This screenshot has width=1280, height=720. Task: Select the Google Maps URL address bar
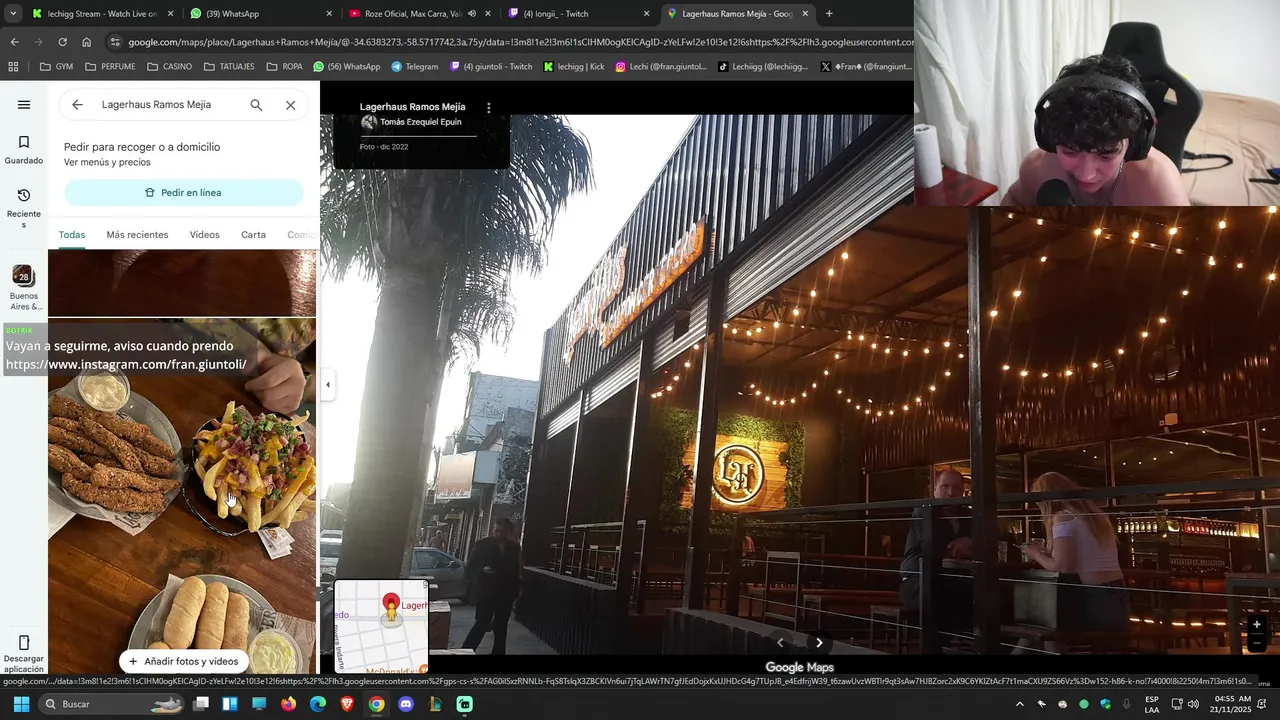click(519, 42)
